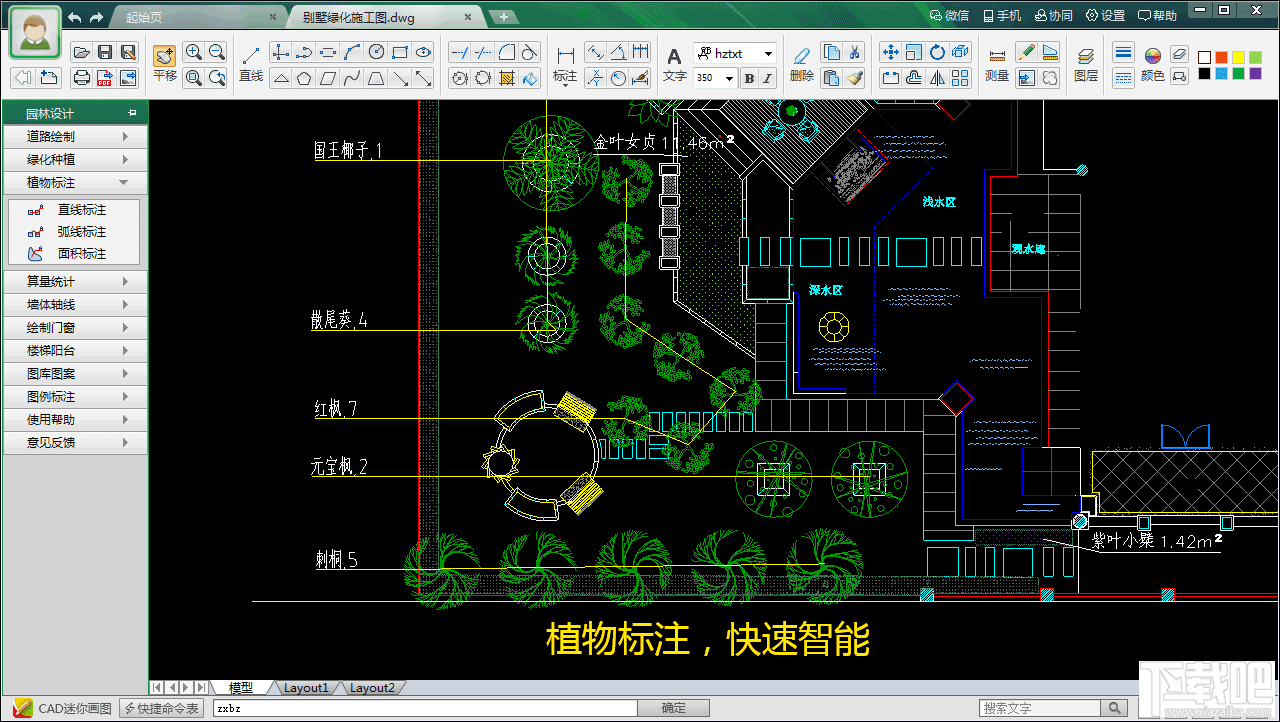Viewport: 1280px width, 722px height.
Task: Pick the red color swatch
Action: coord(1221,55)
